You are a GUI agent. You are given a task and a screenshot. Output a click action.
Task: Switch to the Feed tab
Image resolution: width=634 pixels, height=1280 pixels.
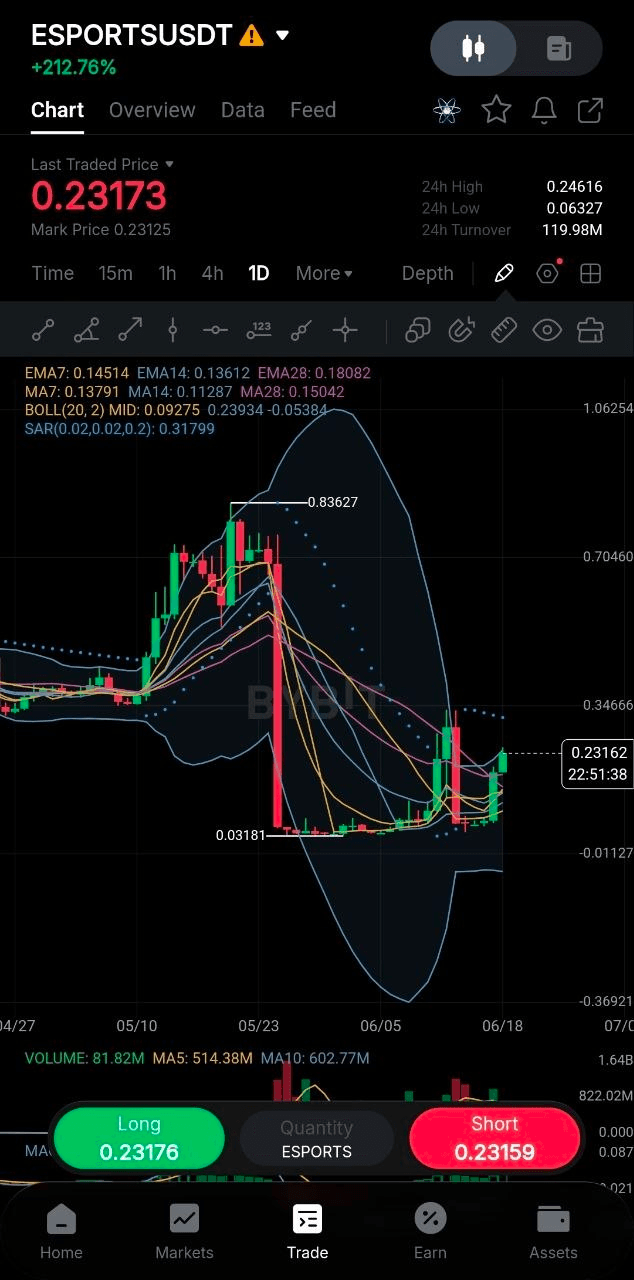coord(313,110)
